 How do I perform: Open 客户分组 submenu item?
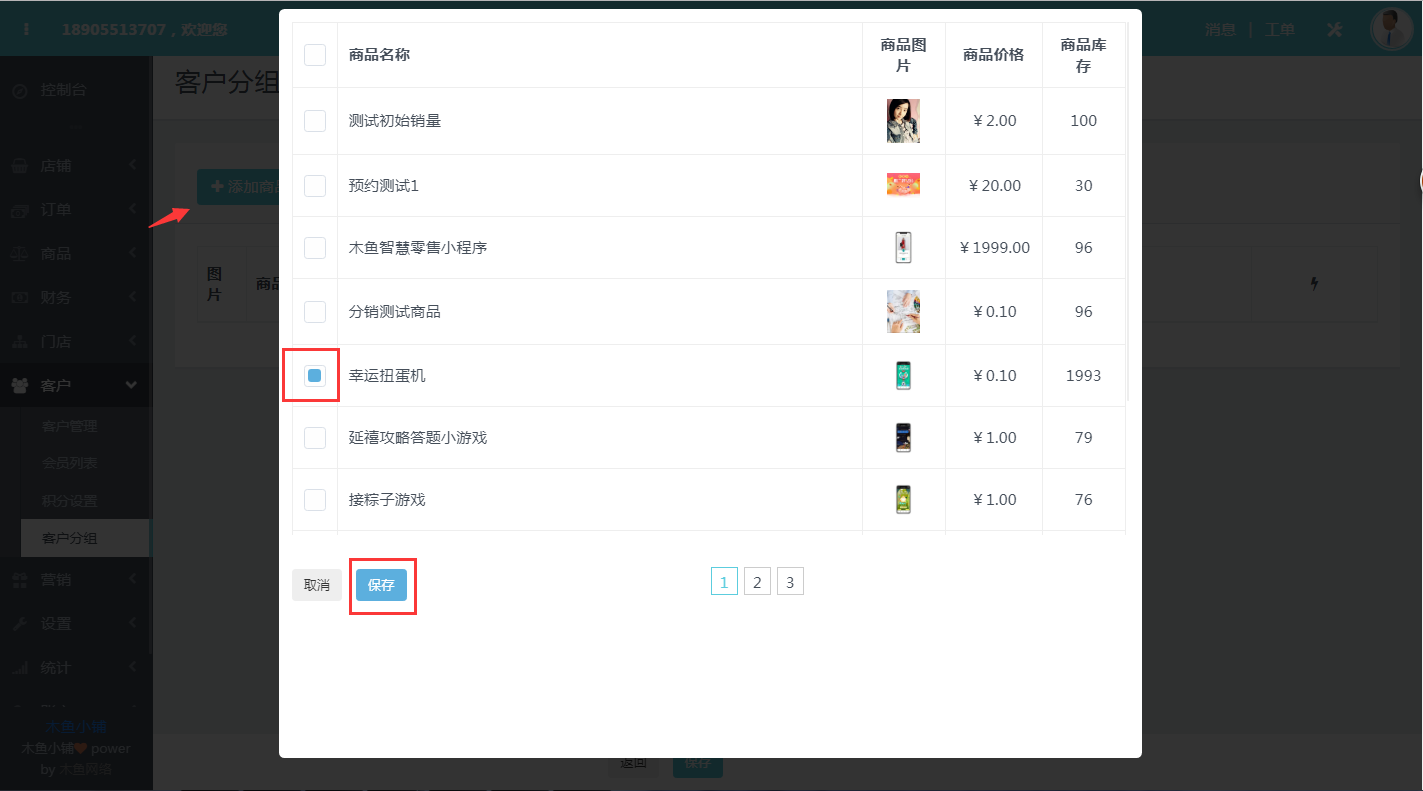[x=70, y=538]
